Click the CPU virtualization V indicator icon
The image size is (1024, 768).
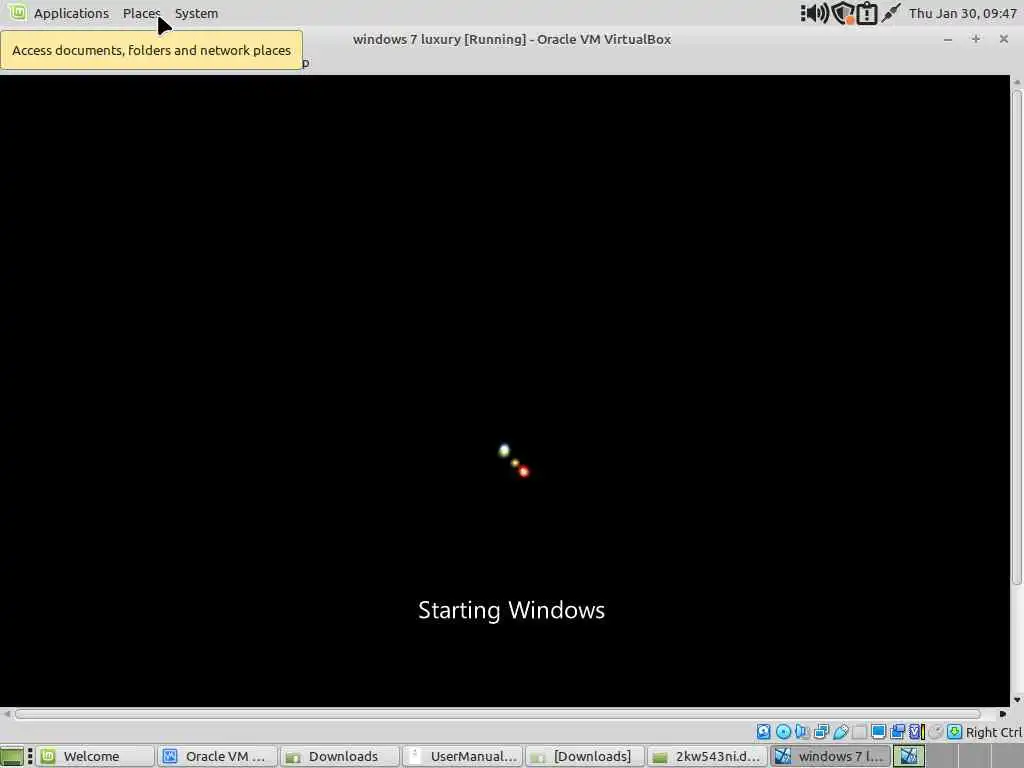coord(916,731)
